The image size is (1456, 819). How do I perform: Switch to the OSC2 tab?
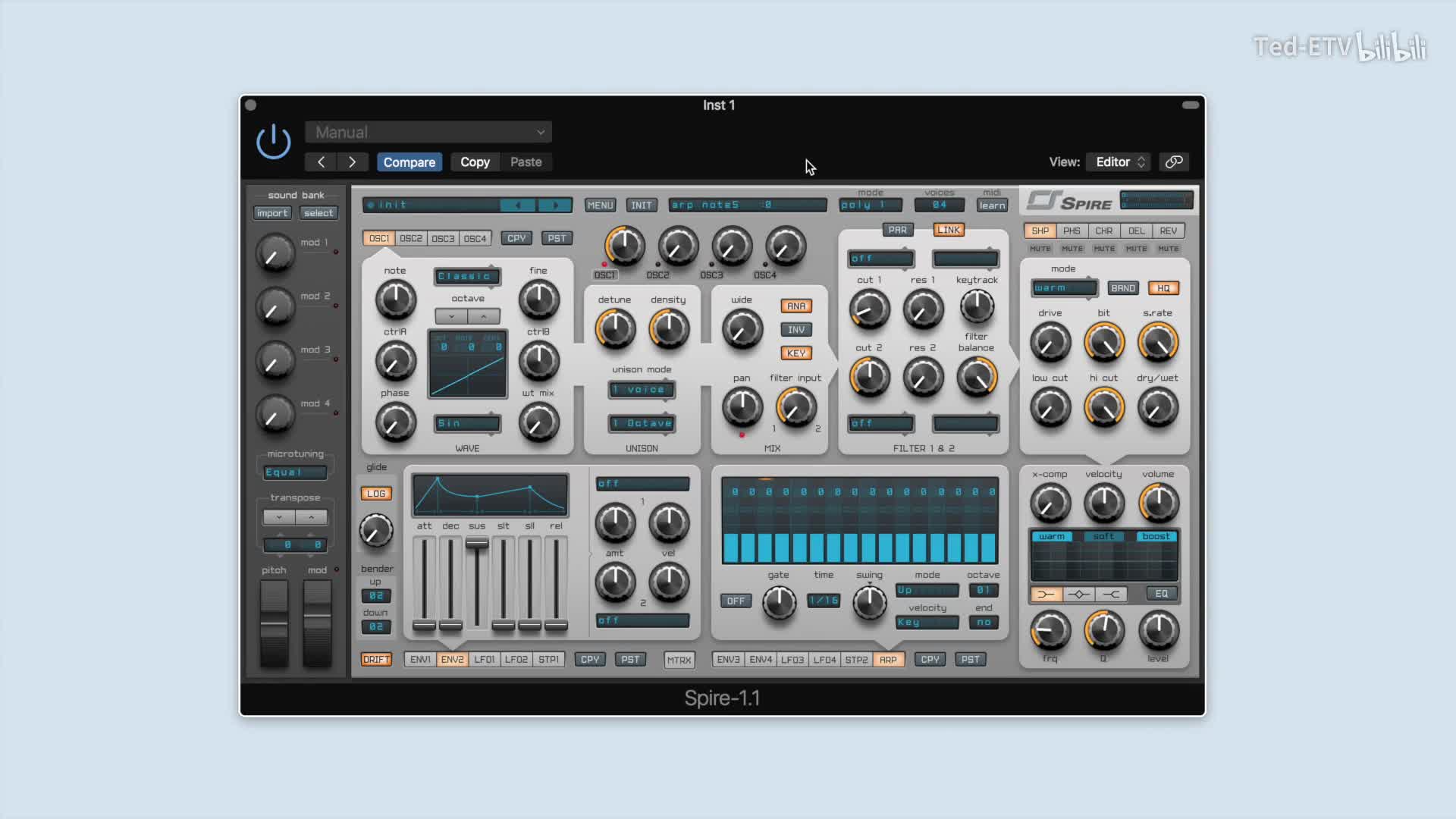tap(411, 238)
